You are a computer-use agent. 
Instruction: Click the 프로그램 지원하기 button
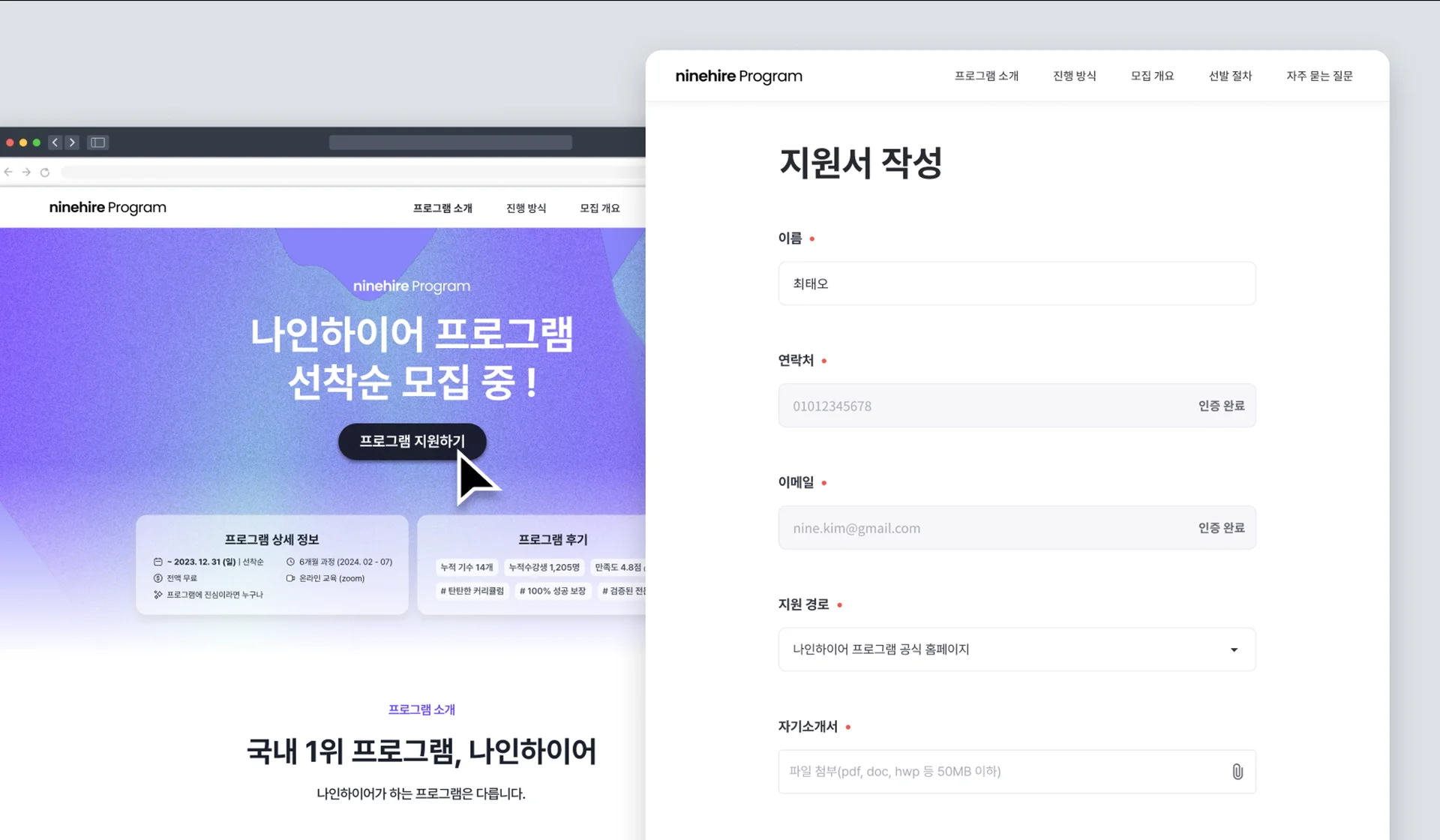point(412,442)
